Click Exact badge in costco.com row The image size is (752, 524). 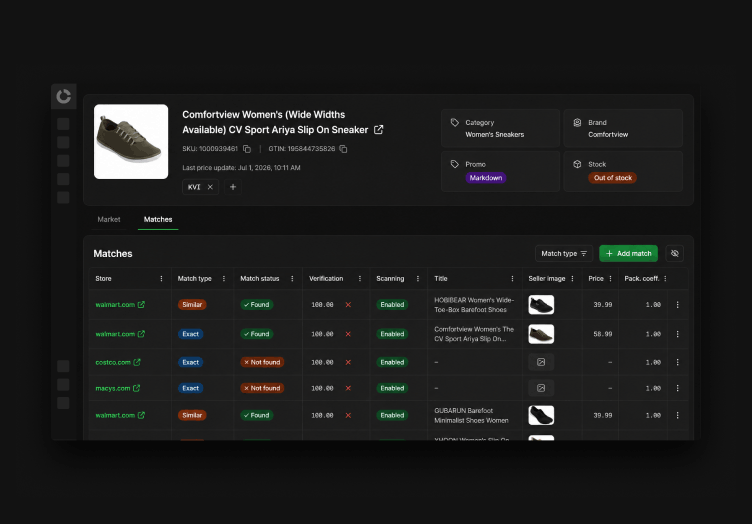[x=190, y=362]
